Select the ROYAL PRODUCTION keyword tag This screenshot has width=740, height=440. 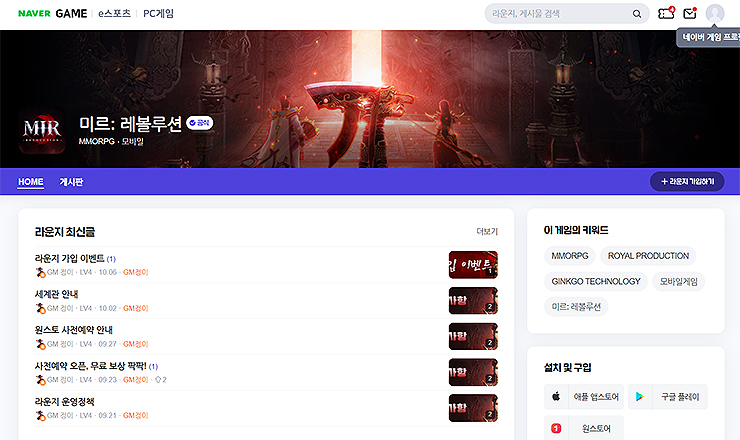point(648,256)
